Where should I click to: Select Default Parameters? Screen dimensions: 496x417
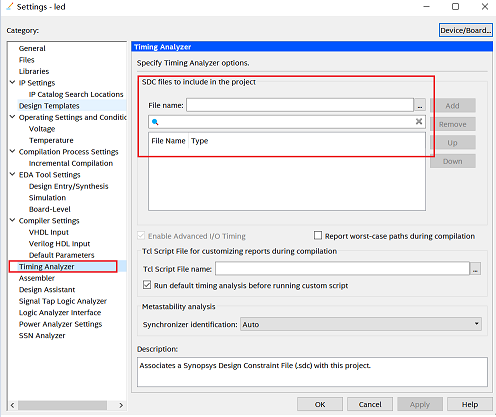point(61,255)
